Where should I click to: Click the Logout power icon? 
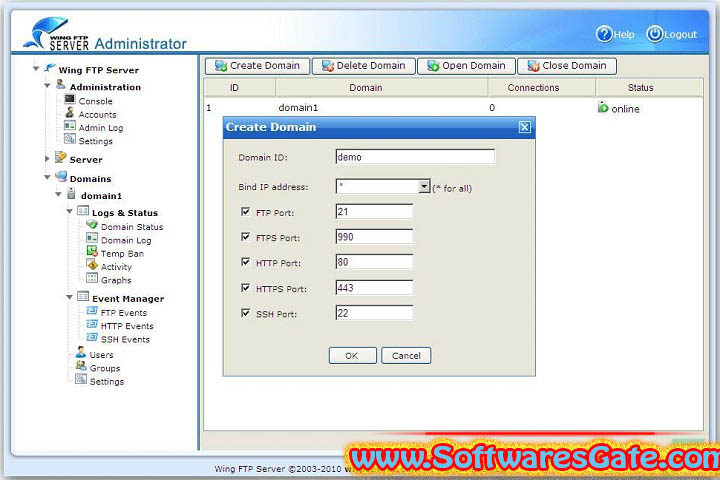click(x=655, y=34)
